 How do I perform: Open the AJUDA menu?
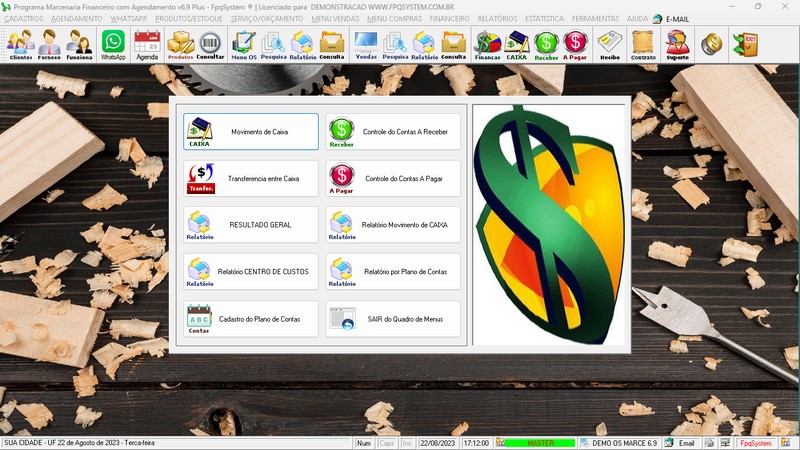click(637, 19)
